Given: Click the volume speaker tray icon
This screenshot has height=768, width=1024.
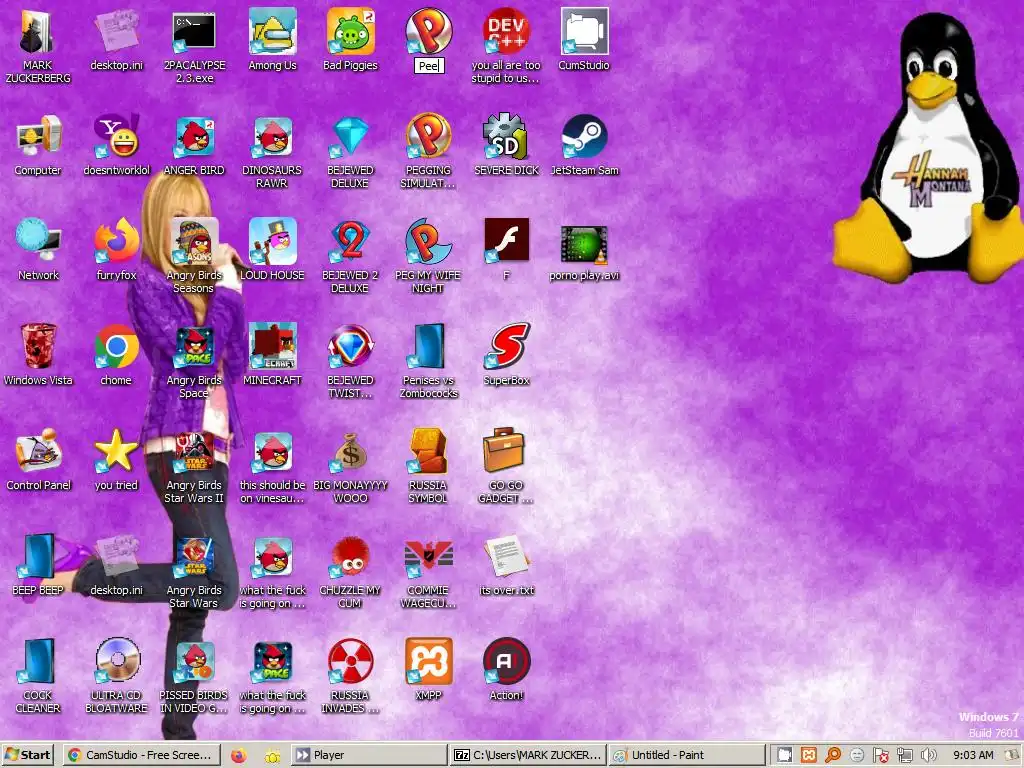Looking at the screenshot, I should [x=928, y=755].
